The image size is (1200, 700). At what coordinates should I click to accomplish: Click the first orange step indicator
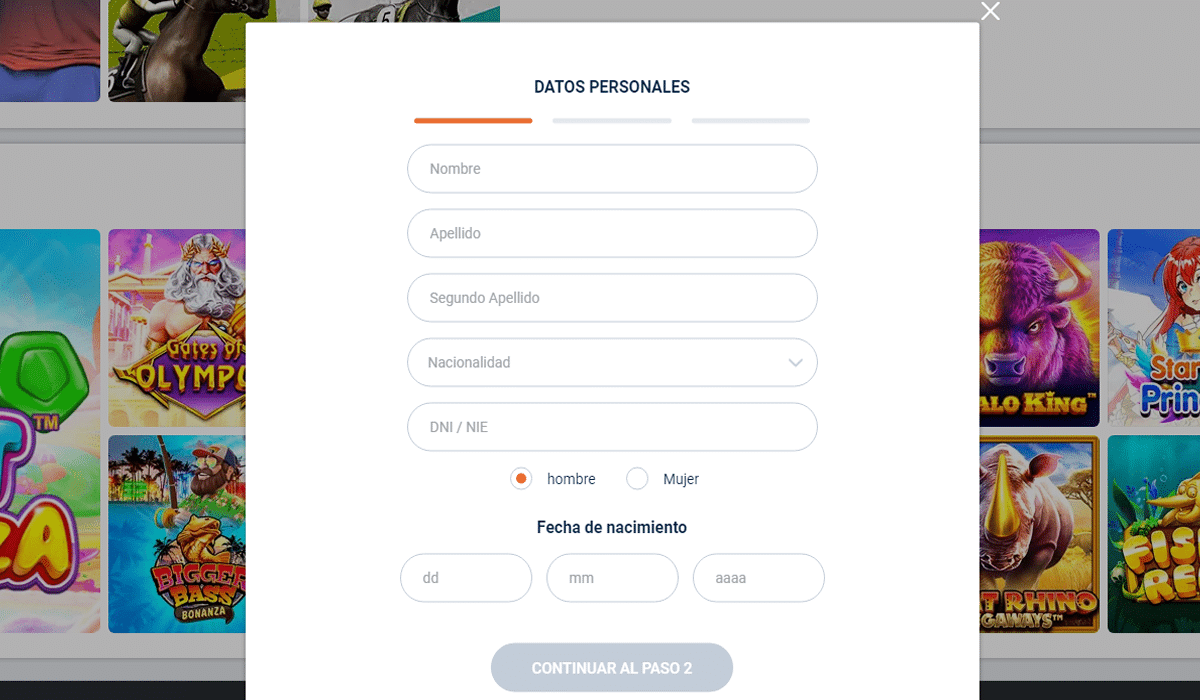(473, 121)
